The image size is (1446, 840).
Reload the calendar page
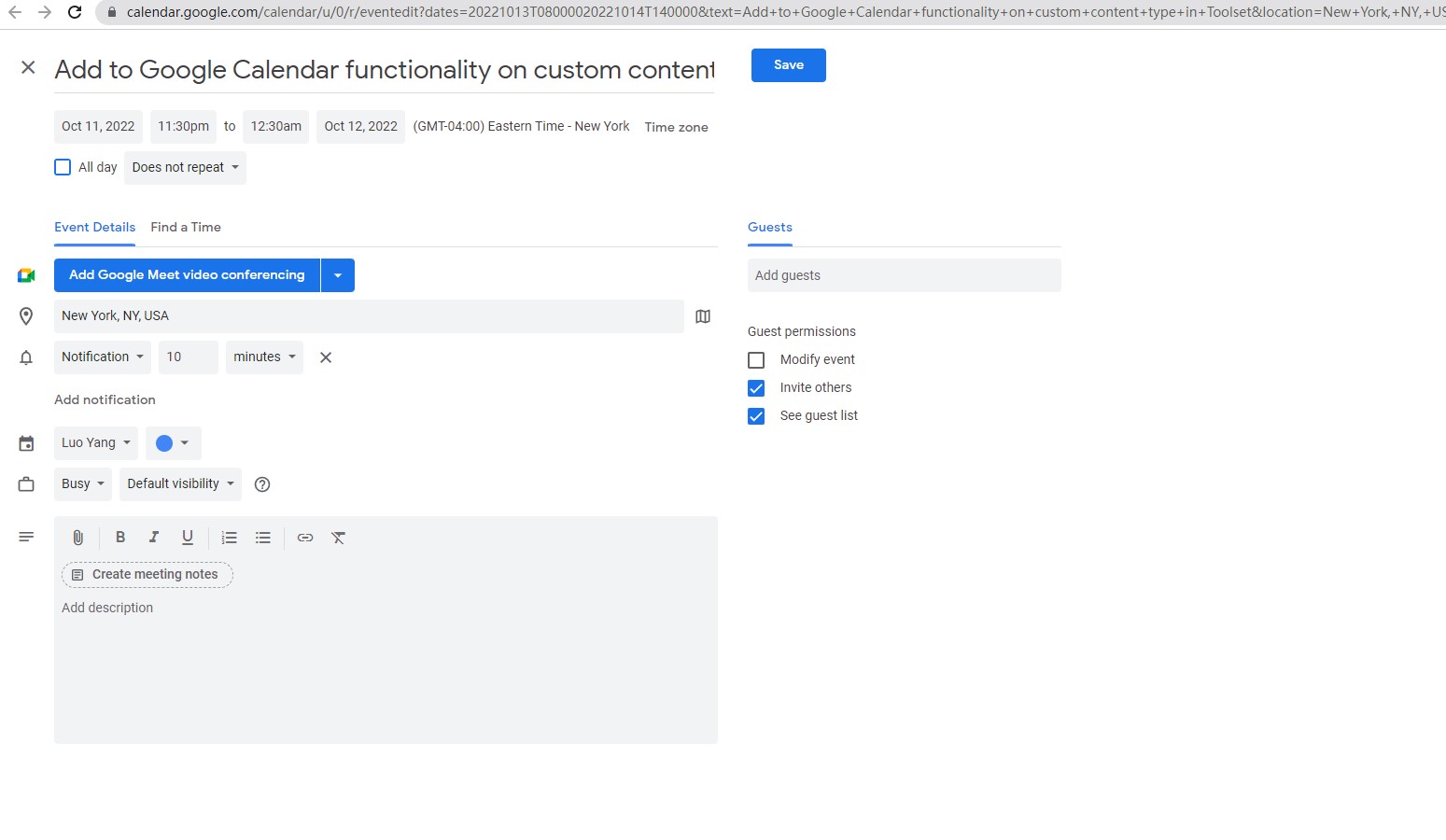[75, 12]
